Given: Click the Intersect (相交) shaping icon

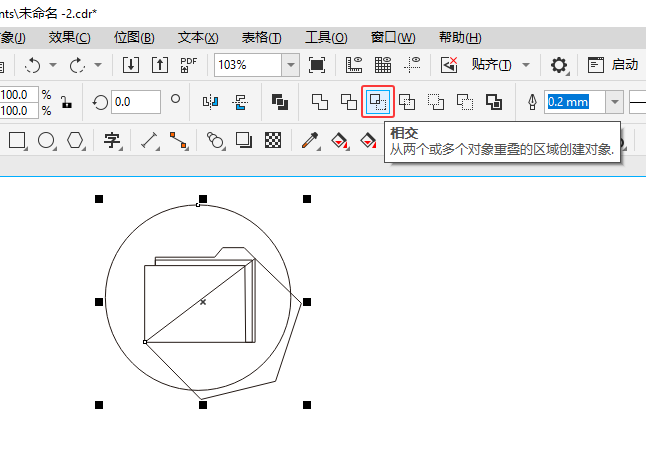Looking at the screenshot, I should (378, 102).
